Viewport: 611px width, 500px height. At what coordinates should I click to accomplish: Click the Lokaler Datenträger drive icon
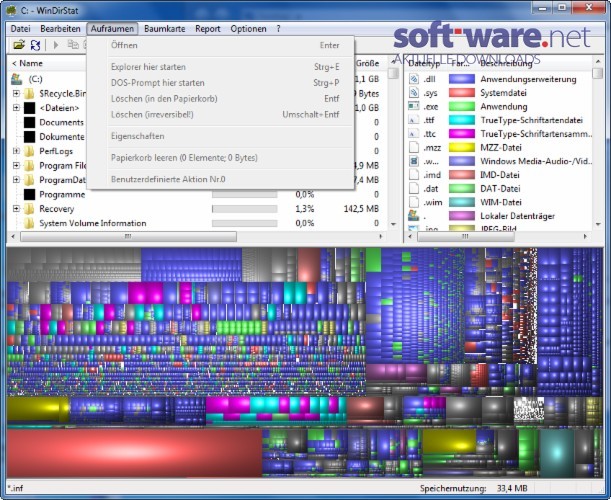click(x=413, y=216)
